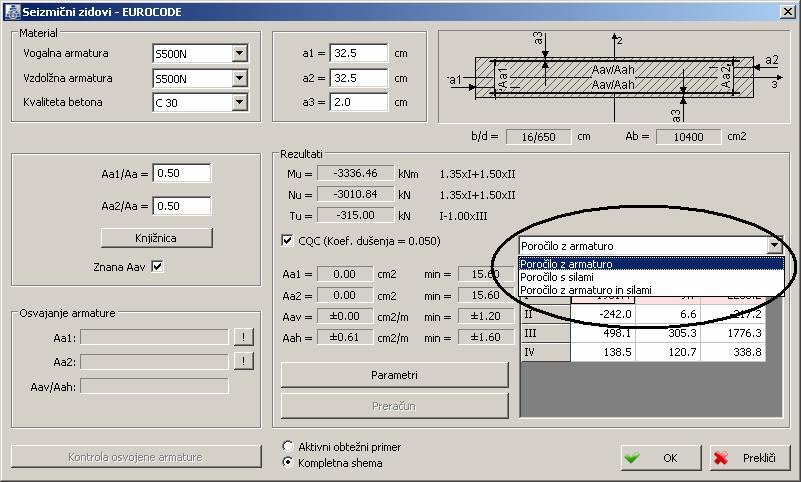Click the a2 input field
Screen dimensions: 801x482
359,78
